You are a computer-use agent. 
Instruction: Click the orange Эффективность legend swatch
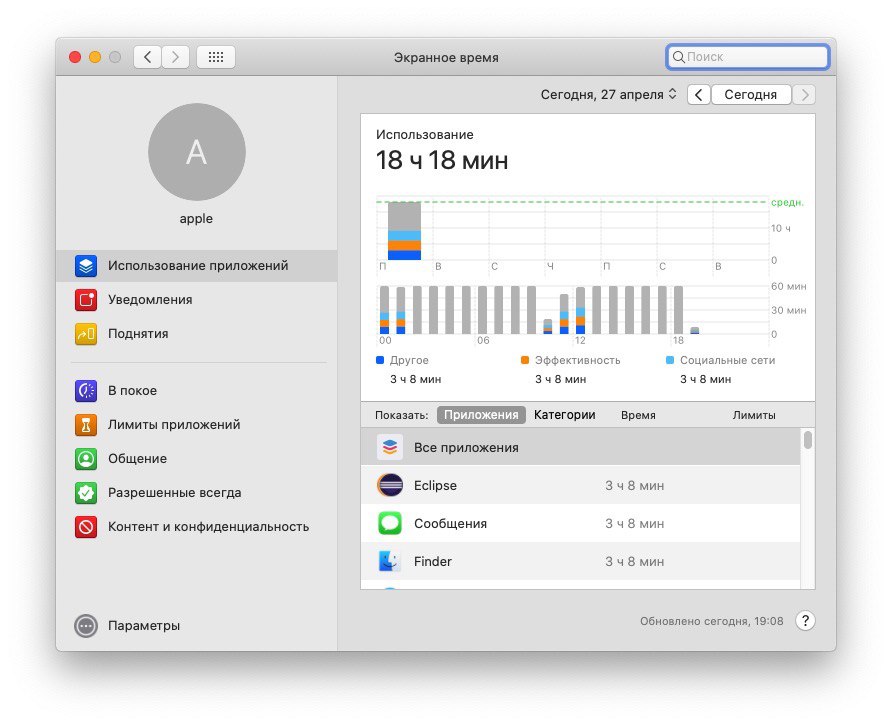(525, 360)
